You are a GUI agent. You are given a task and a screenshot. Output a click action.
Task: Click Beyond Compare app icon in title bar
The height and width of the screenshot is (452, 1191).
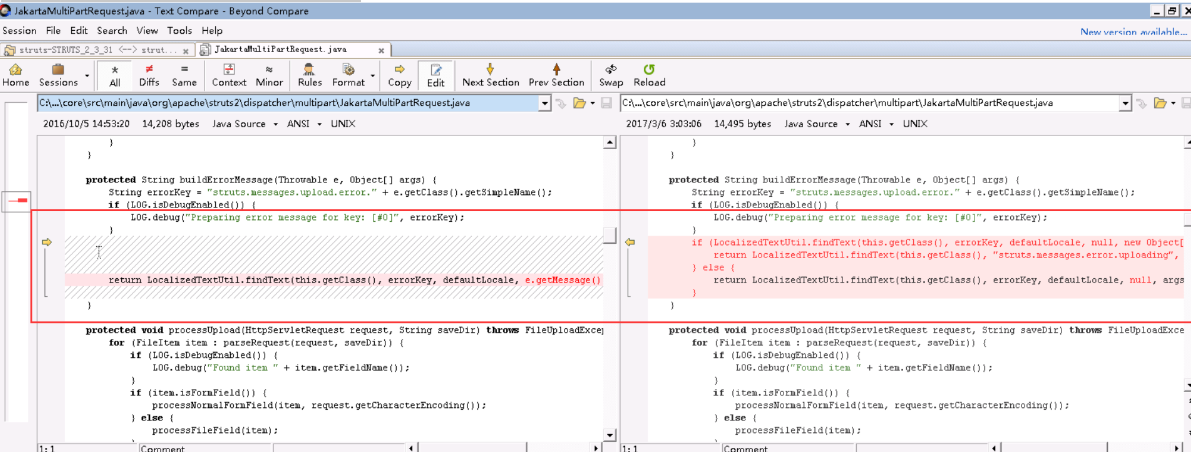click(x=7, y=9)
